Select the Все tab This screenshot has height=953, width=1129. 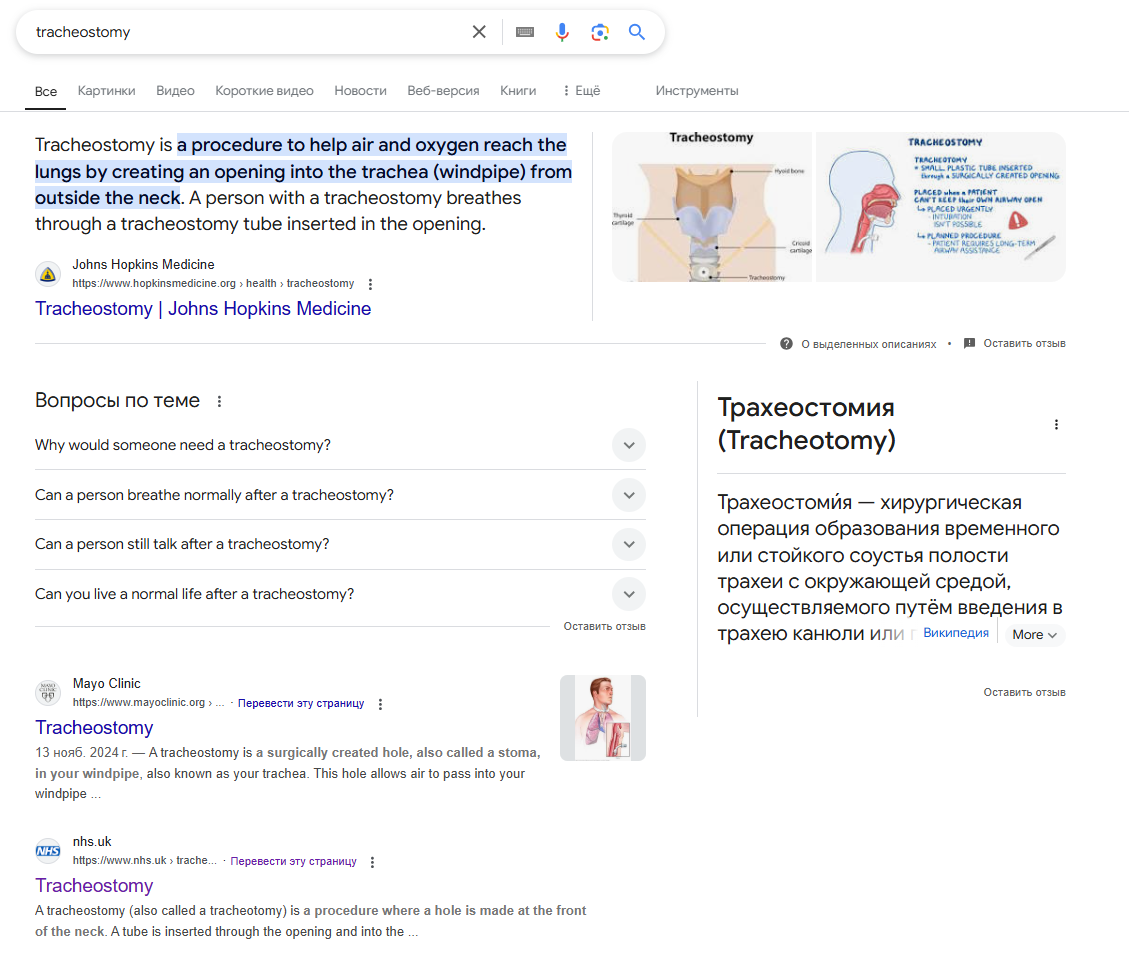click(x=45, y=91)
